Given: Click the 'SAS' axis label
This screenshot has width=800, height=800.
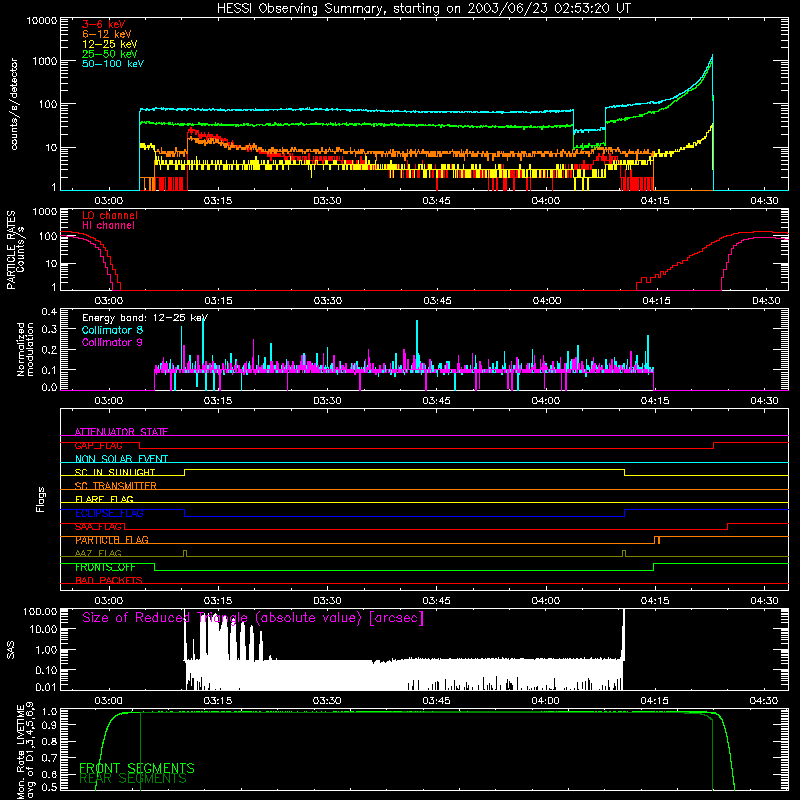Looking at the screenshot, I should [x=10, y=650].
